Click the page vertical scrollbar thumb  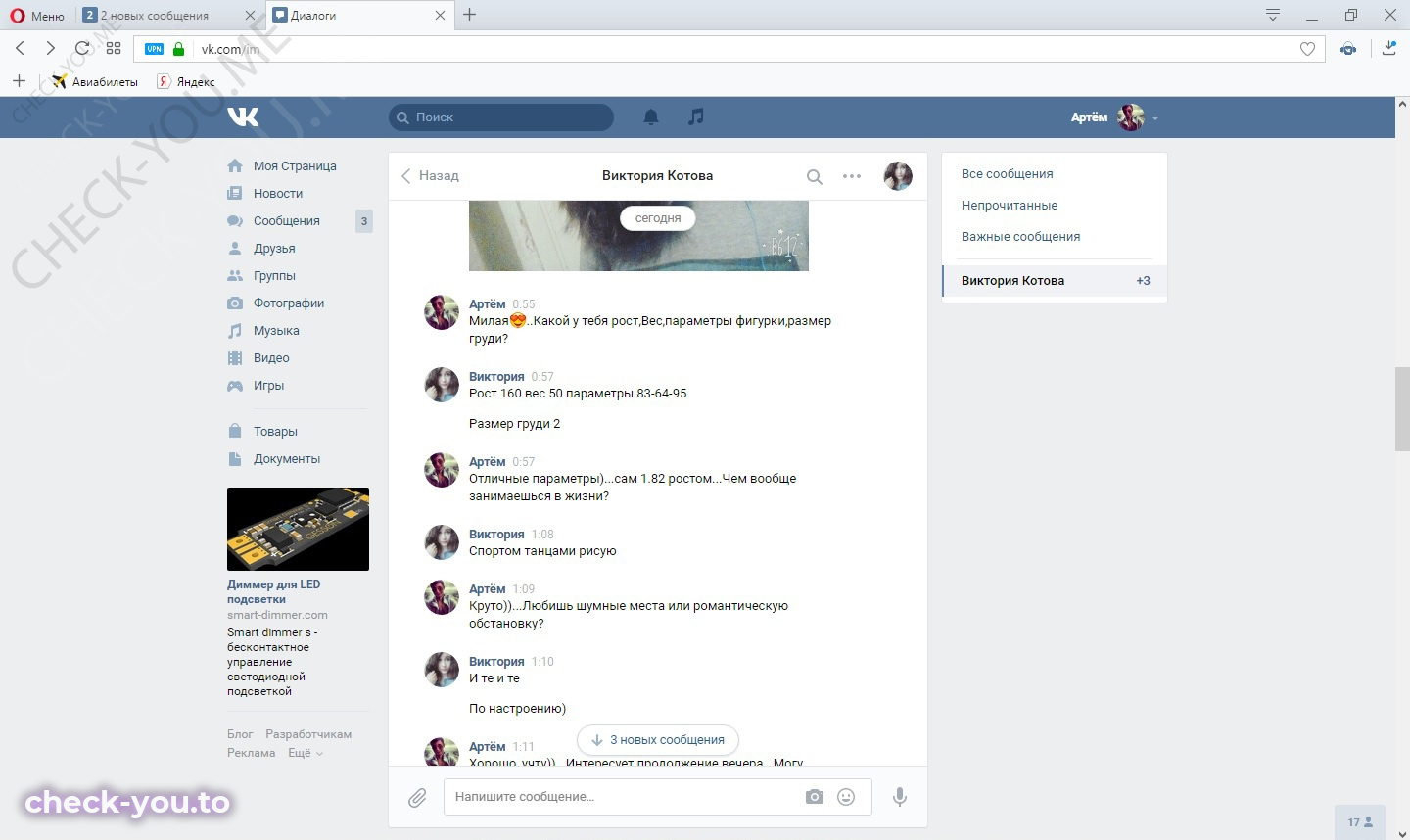pos(1402,409)
